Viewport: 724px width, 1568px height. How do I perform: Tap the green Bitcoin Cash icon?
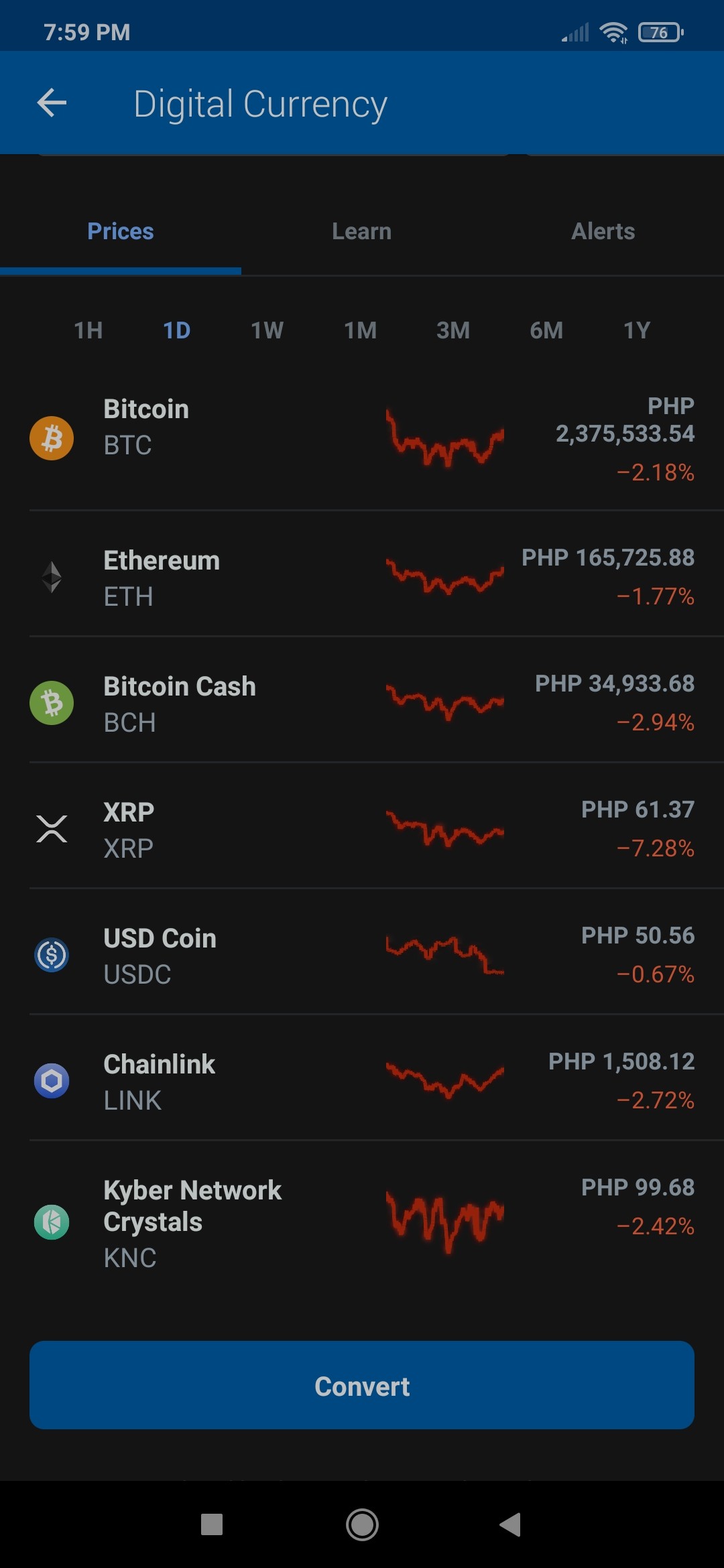(52, 703)
